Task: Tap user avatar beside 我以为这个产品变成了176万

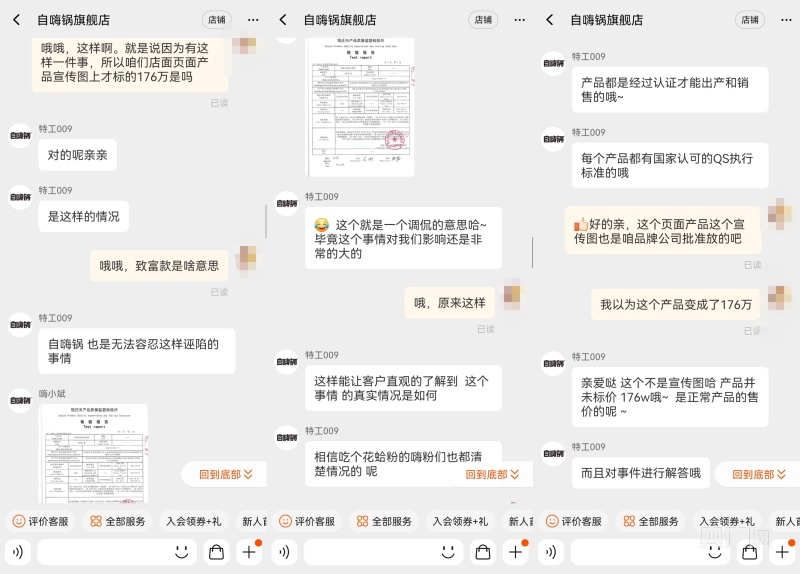Action: point(780,298)
